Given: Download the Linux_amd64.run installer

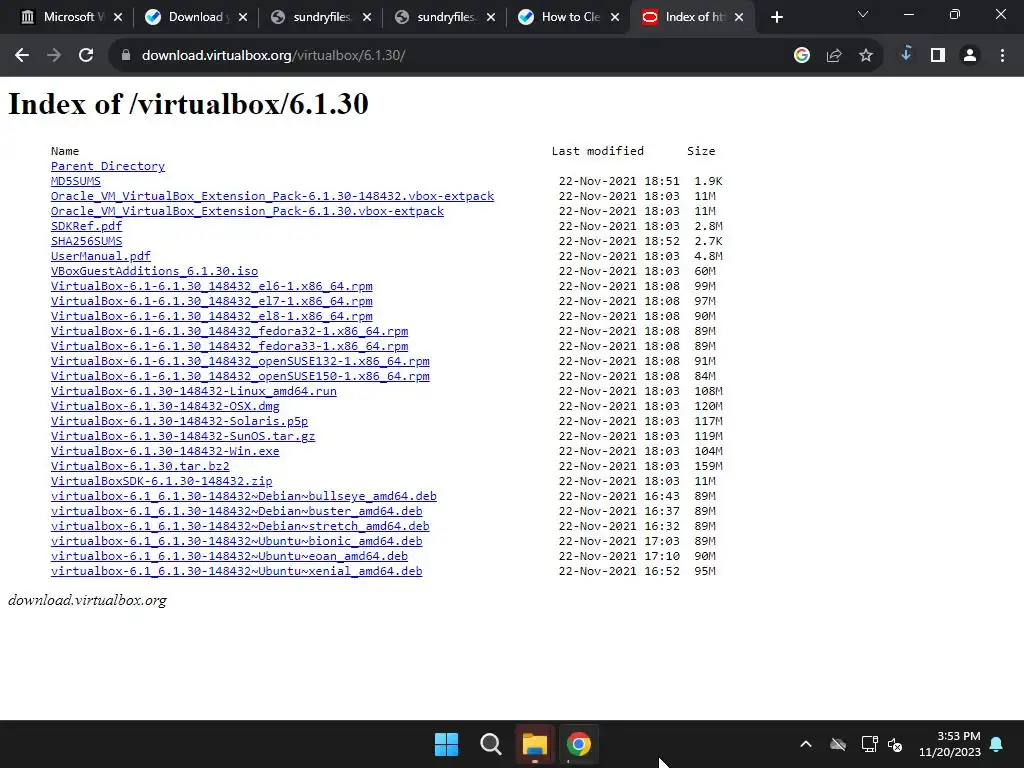Looking at the screenshot, I should click(194, 391).
